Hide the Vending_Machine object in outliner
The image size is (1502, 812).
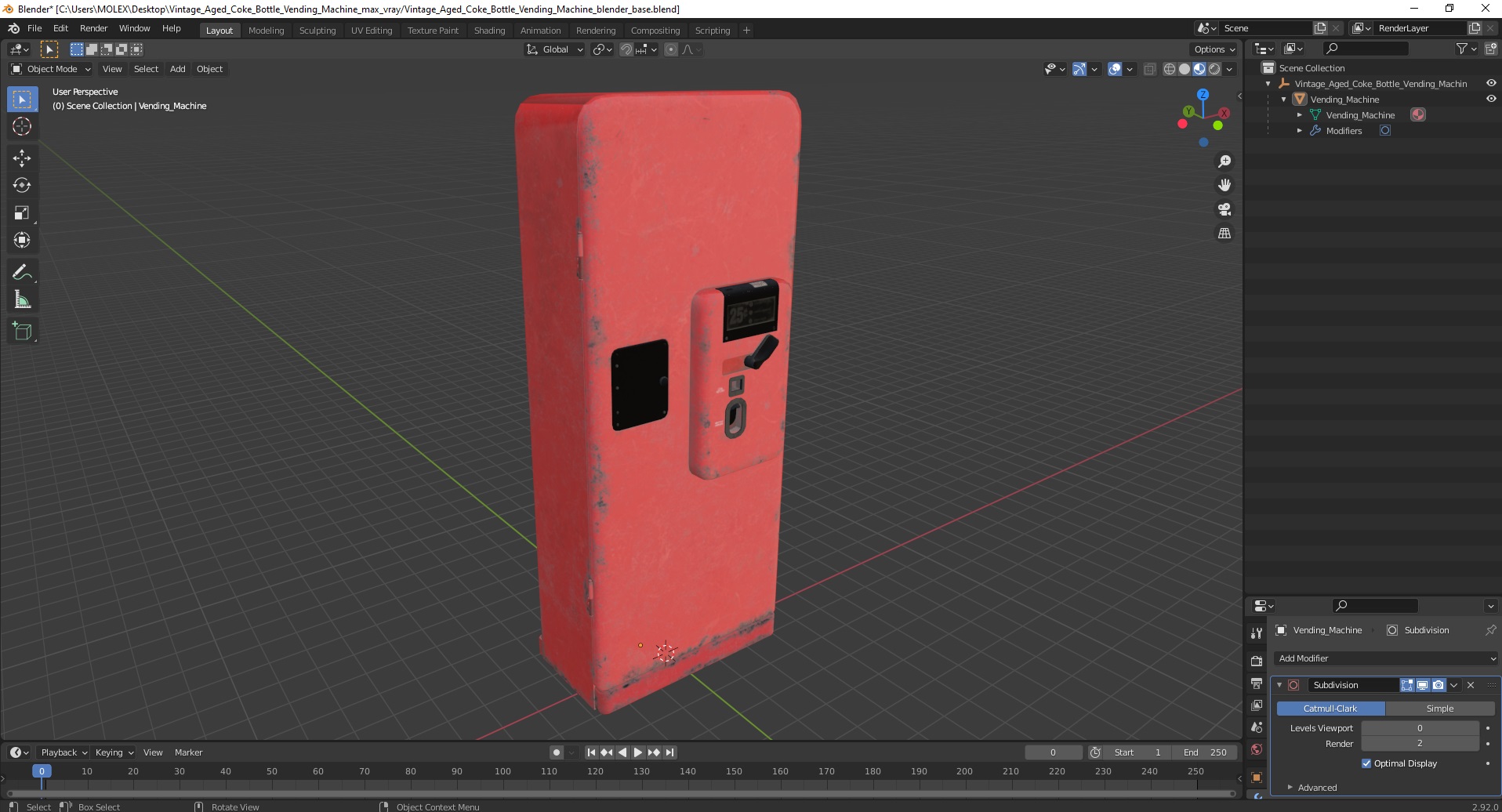1491,99
